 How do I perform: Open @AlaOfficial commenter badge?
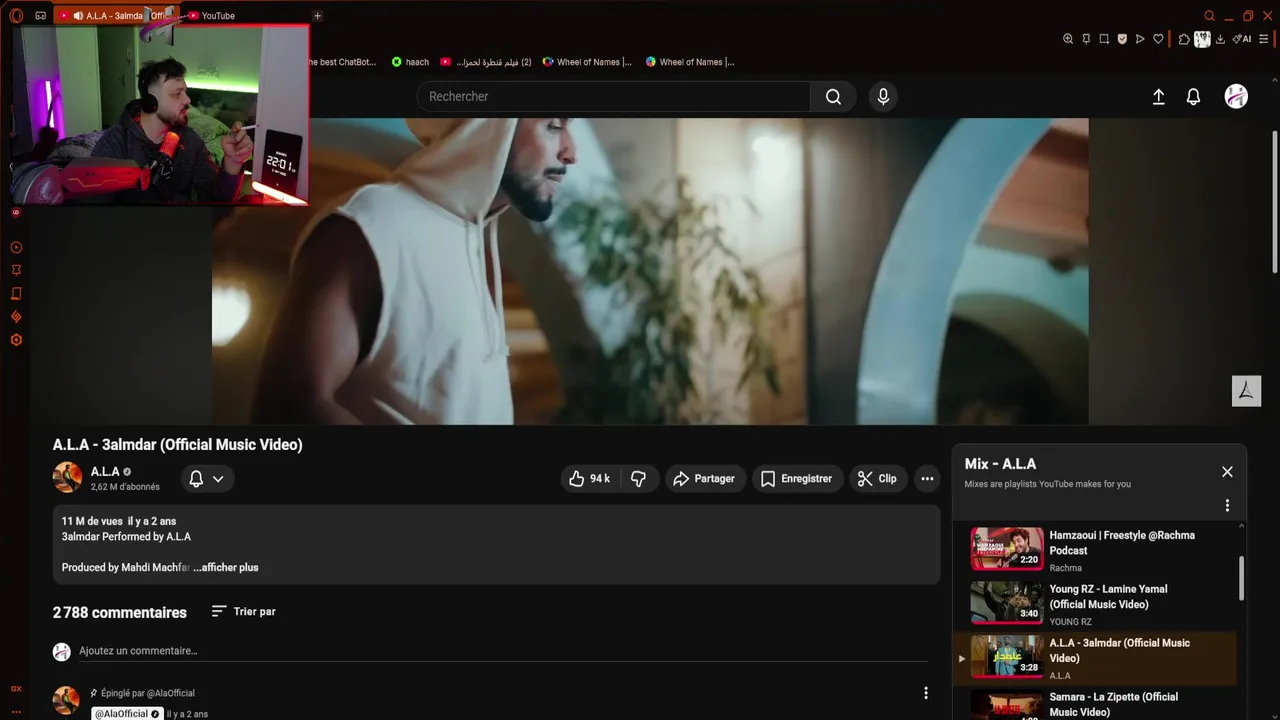tap(128, 714)
